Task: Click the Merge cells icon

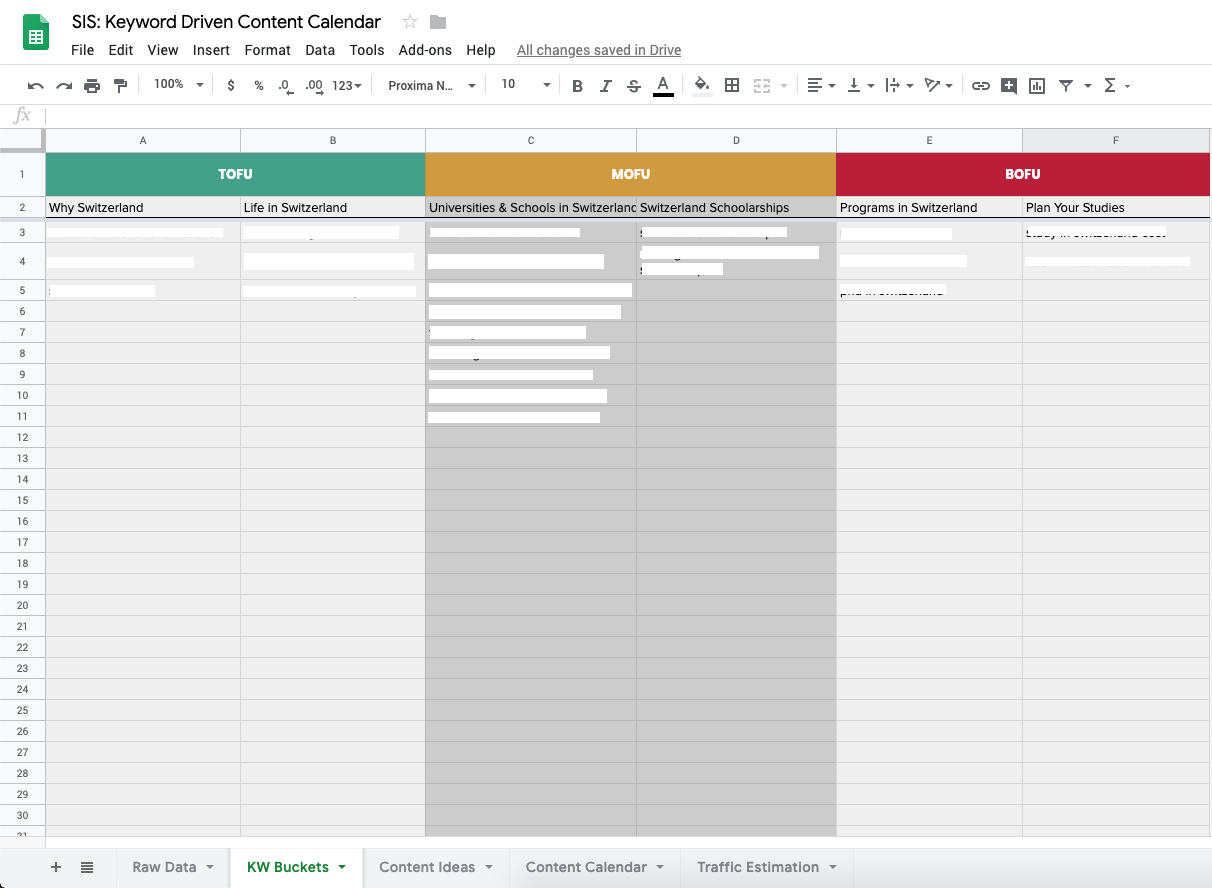Action: coord(762,86)
